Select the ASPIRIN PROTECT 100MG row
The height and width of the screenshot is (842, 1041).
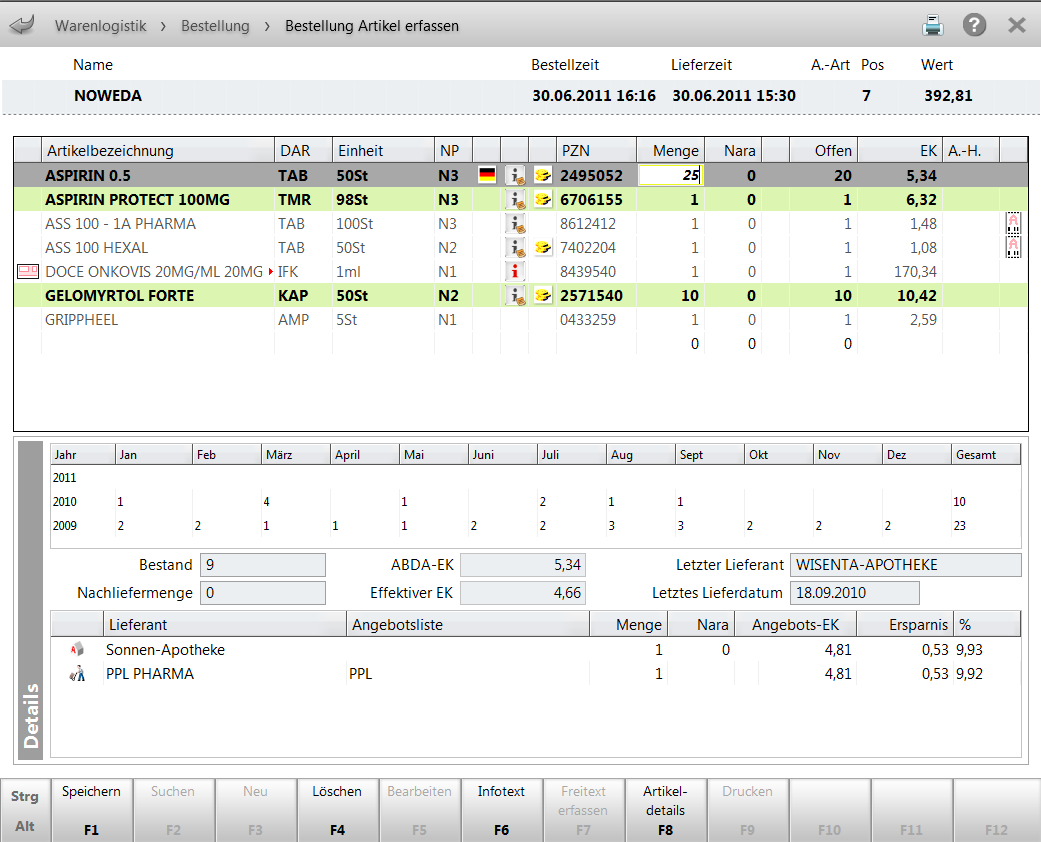[520, 199]
